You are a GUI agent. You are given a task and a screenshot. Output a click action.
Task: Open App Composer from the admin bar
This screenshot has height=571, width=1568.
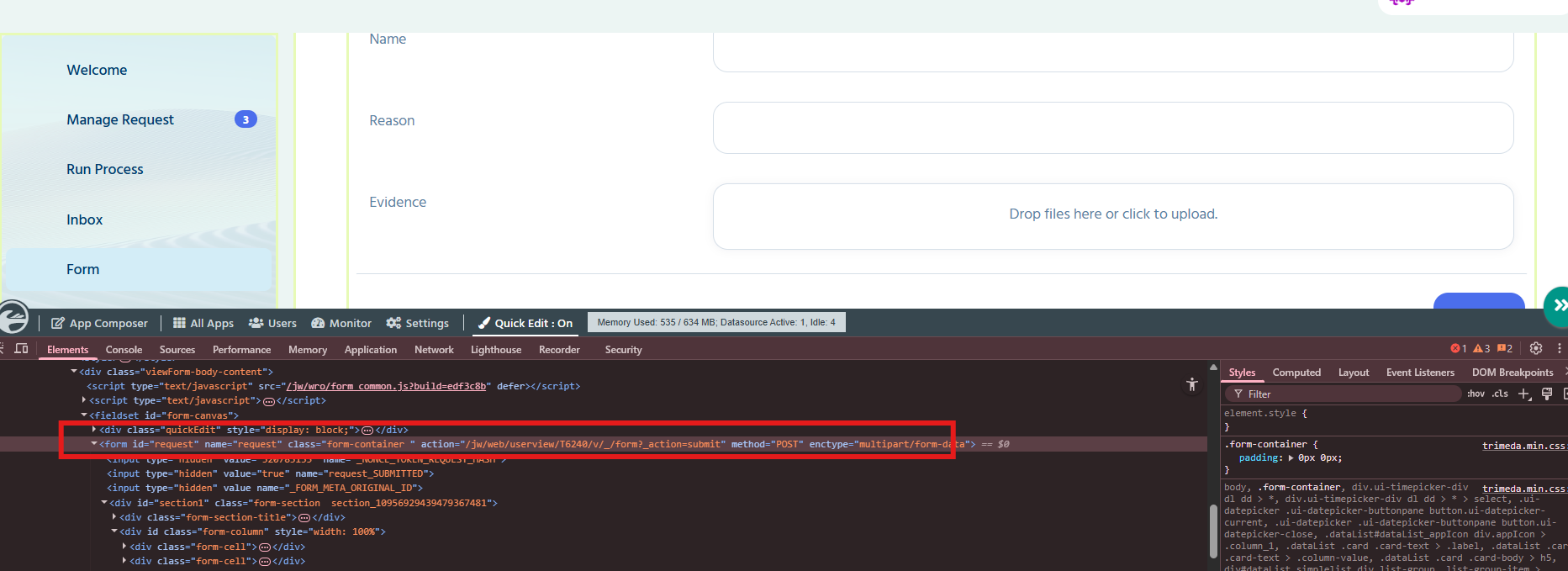pos(99,323)
